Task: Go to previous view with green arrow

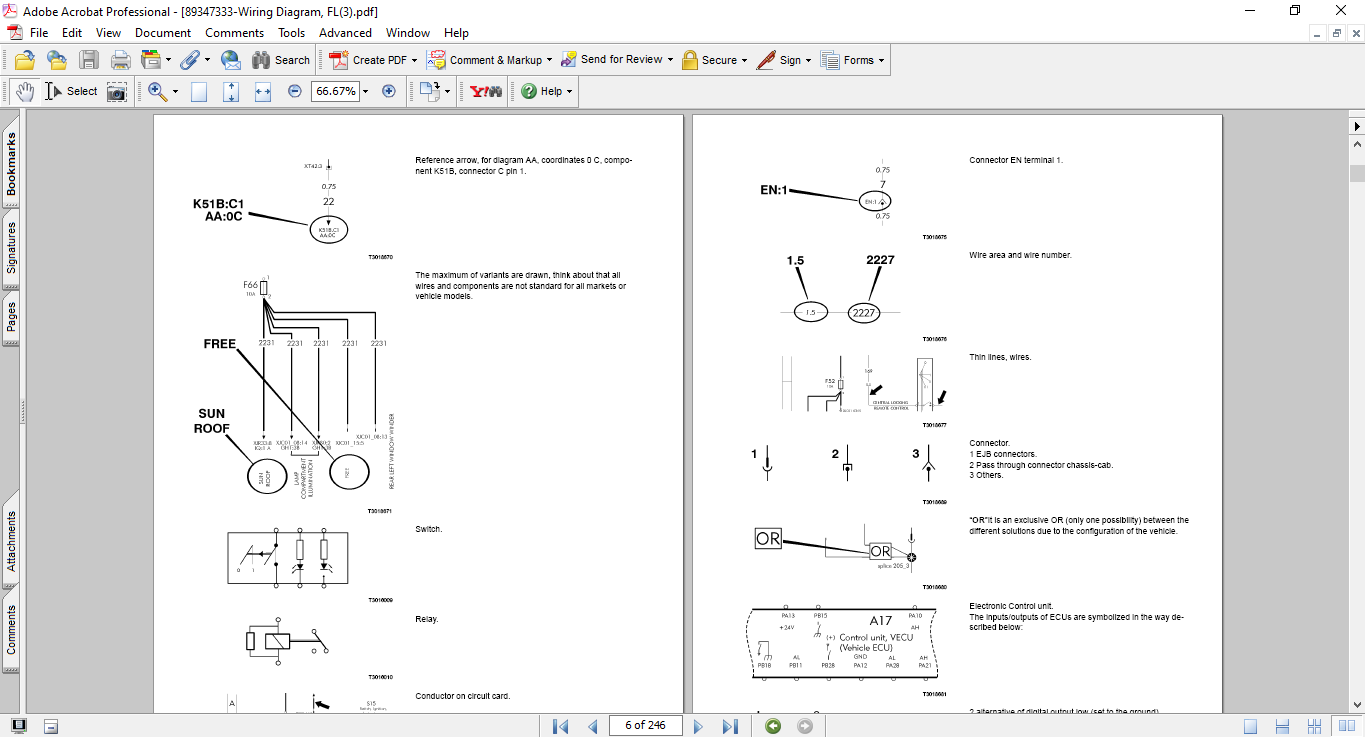Action: point(773,726)
